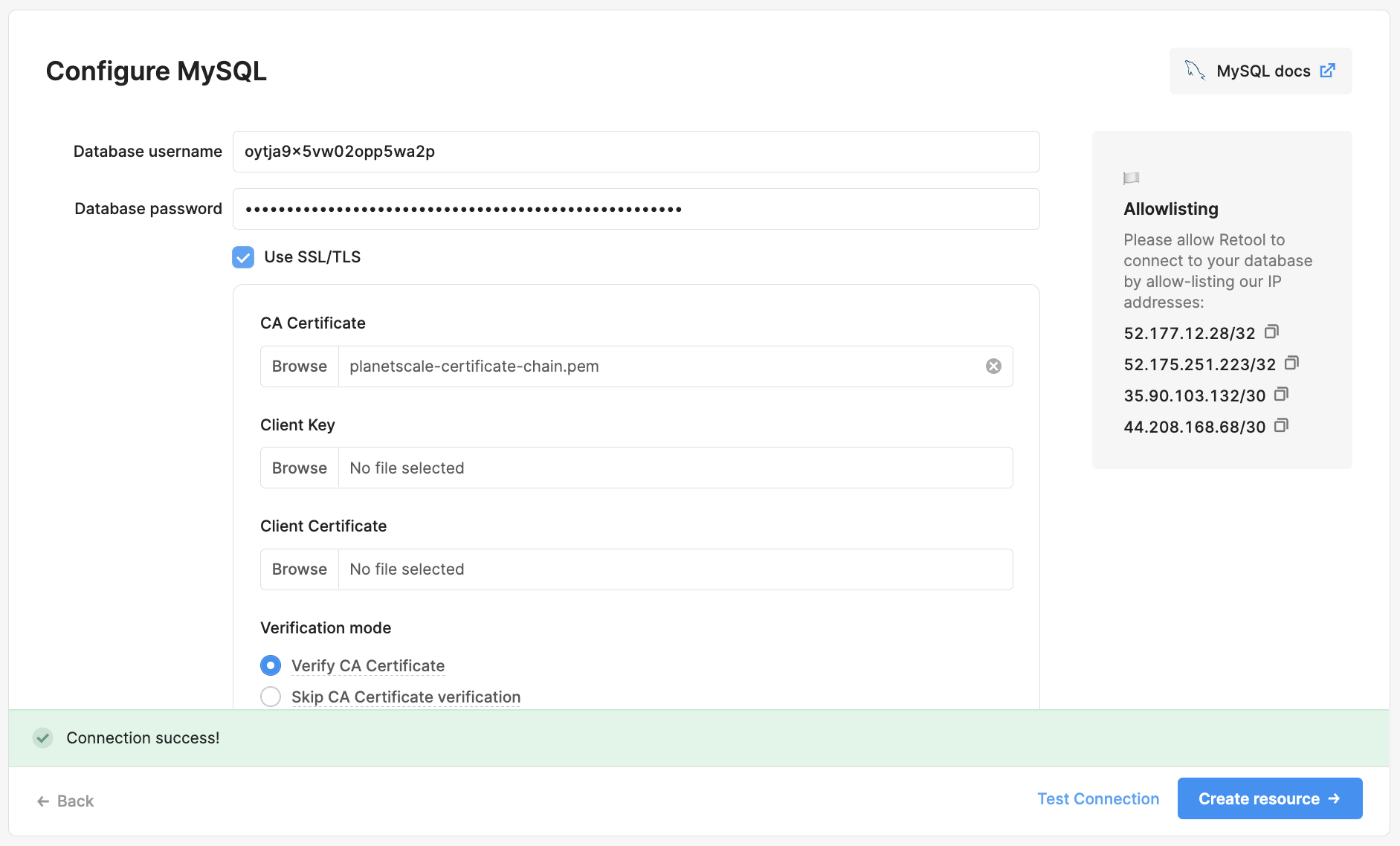Browse for a CA Certificate file

(x=299, y=366)
